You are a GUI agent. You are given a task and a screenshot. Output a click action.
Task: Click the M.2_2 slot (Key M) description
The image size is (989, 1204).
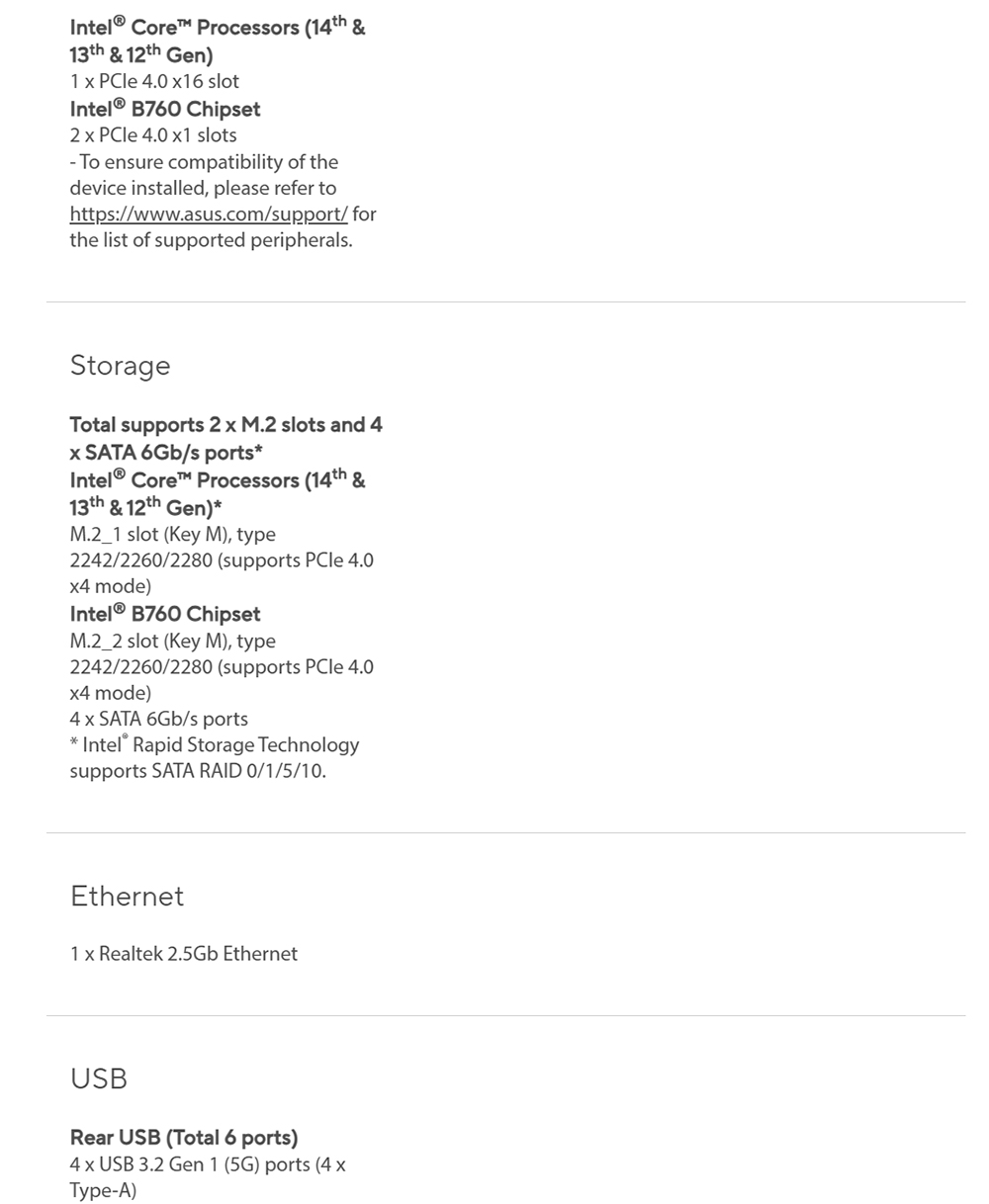point(222,667)
